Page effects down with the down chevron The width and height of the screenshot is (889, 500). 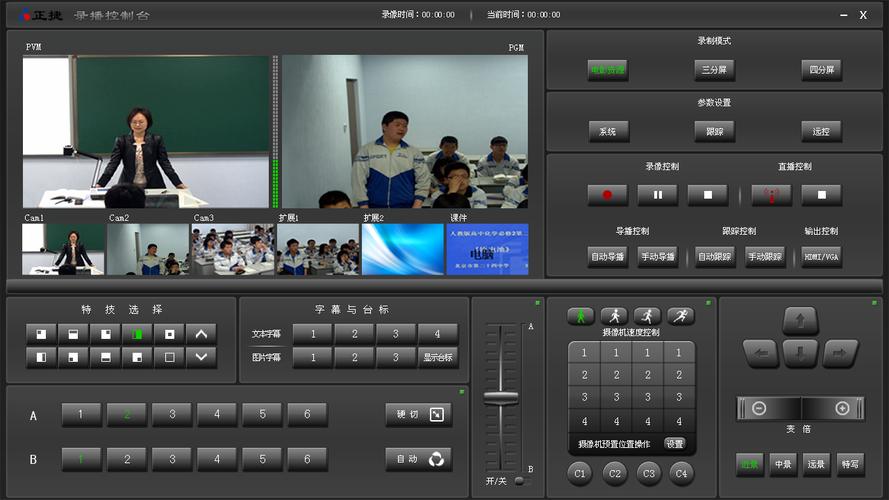click(x=201, y=358)
